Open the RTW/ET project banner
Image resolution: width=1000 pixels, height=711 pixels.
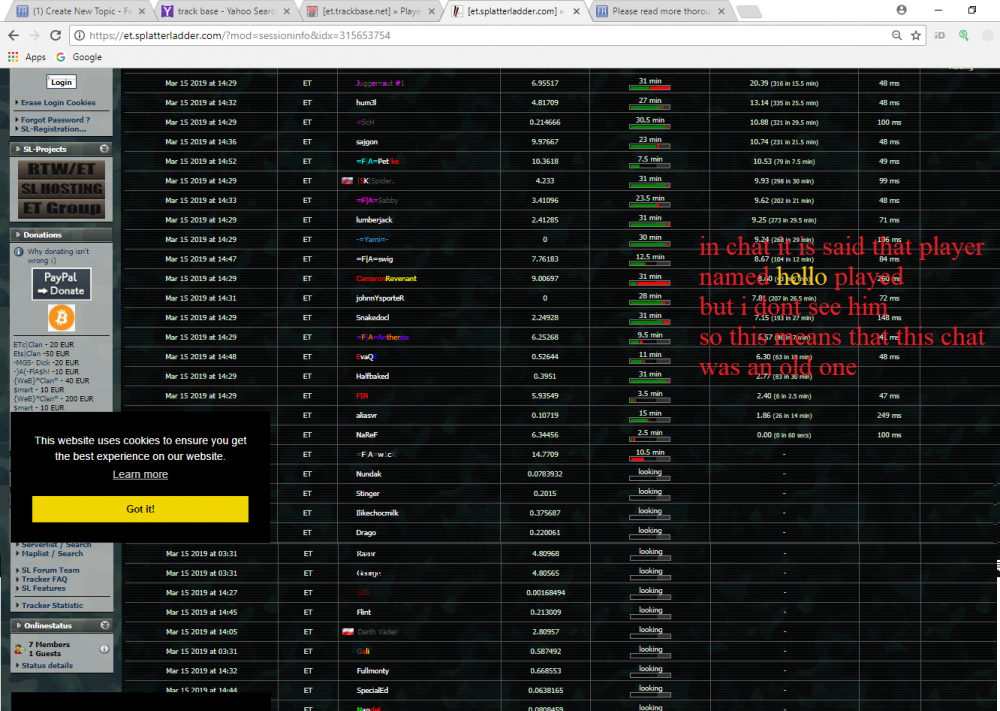[x=61, y=169]
